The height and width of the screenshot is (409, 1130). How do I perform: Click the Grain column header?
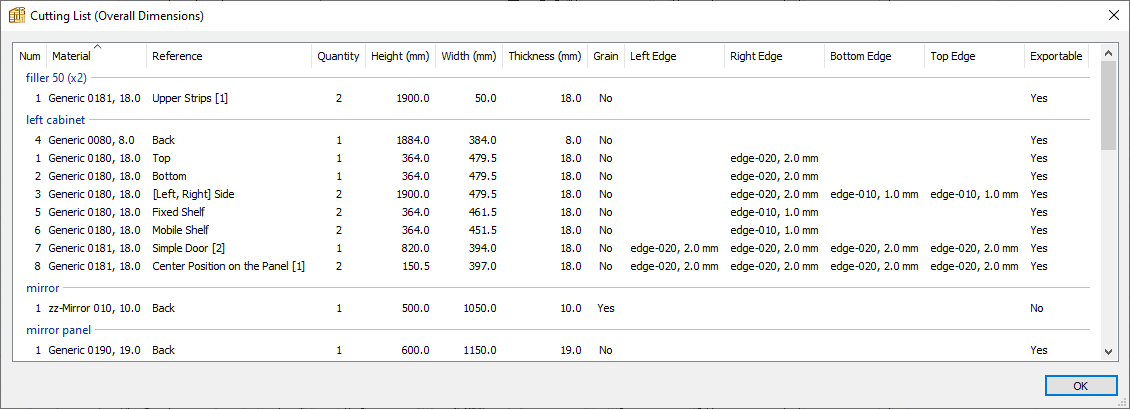[x=605, y=57]
